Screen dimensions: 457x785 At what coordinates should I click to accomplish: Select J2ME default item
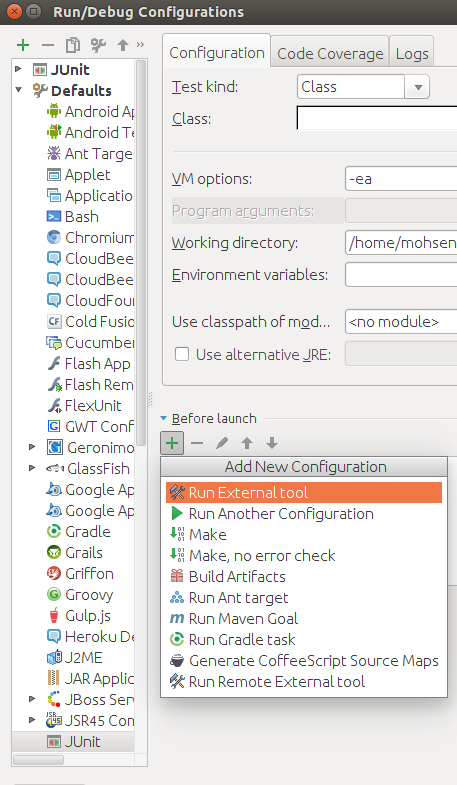(x=75, y=657)
